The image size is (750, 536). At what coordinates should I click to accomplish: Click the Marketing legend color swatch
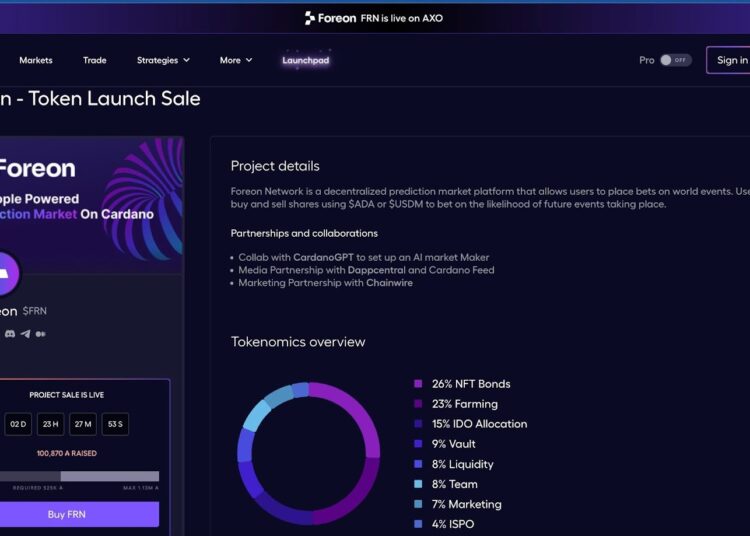pyautogui.click(x=418, y=504)
